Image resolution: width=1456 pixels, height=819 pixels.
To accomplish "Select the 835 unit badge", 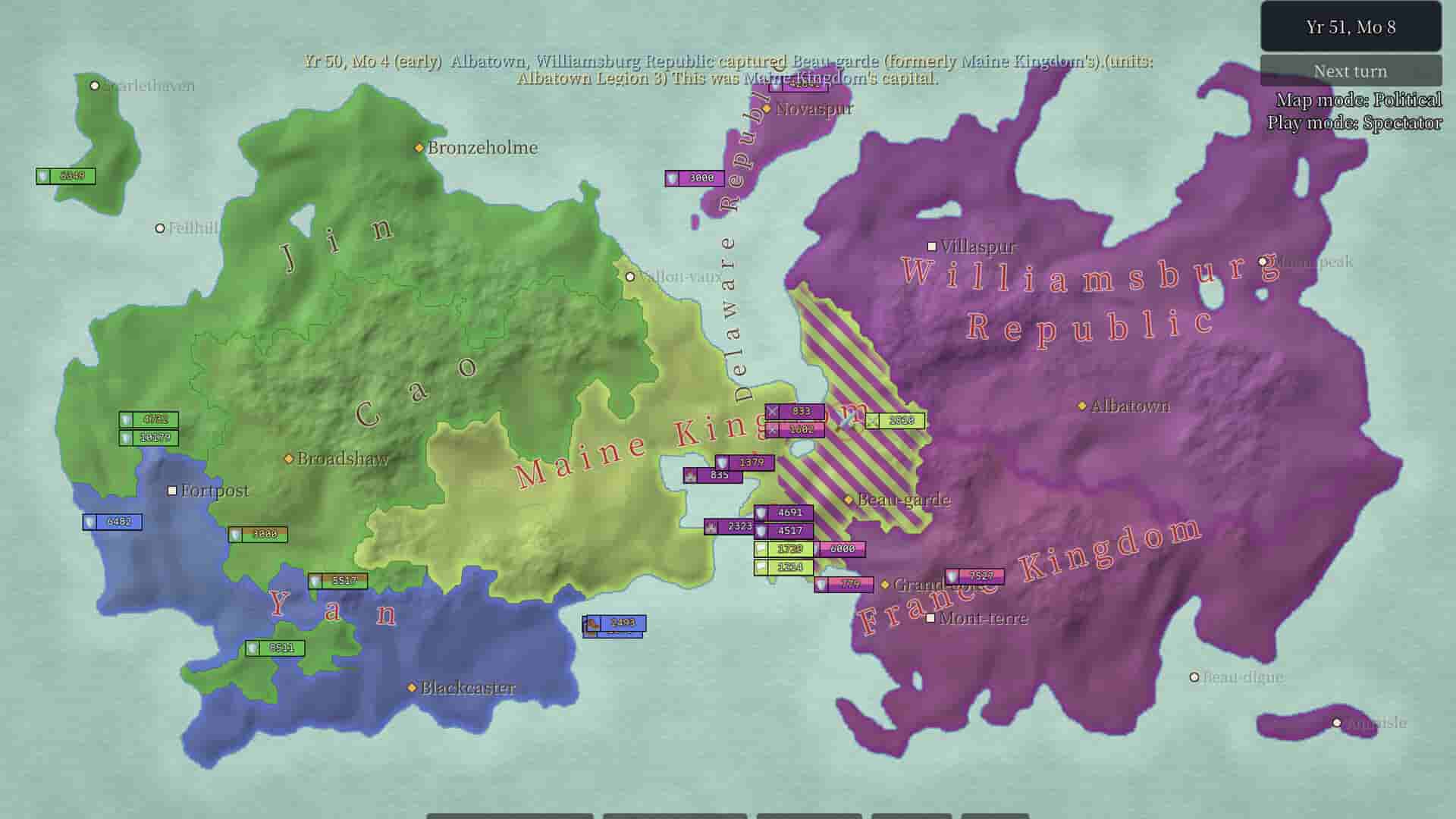I will tap(713, 475).
